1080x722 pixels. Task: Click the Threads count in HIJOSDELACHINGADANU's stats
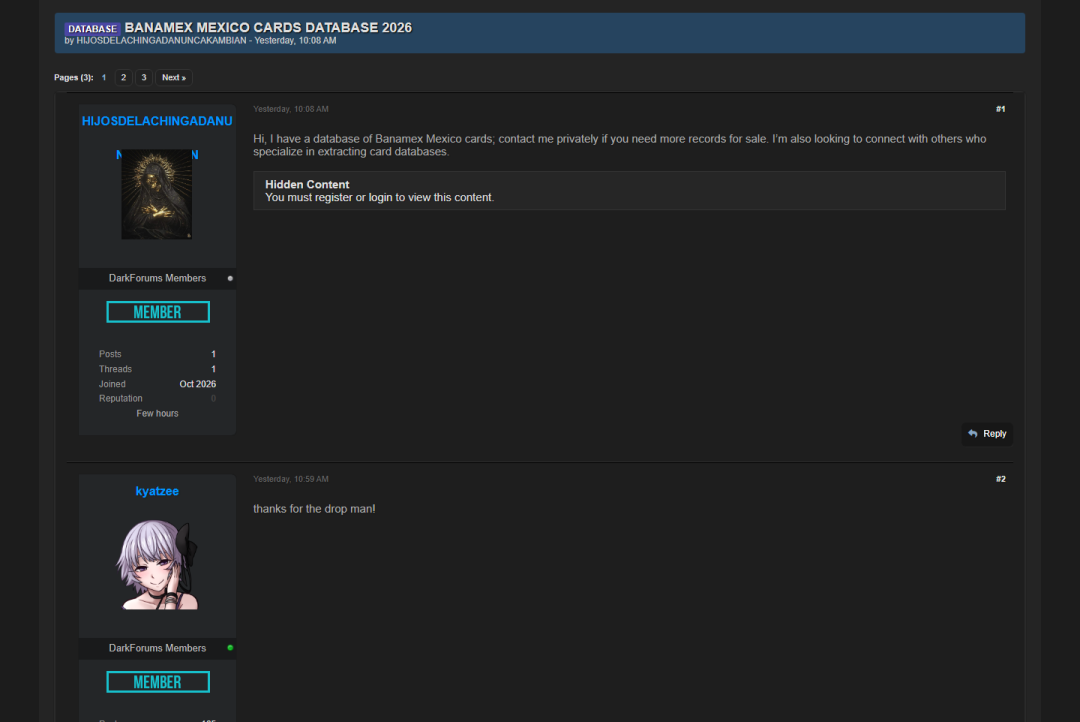(214, 369)
